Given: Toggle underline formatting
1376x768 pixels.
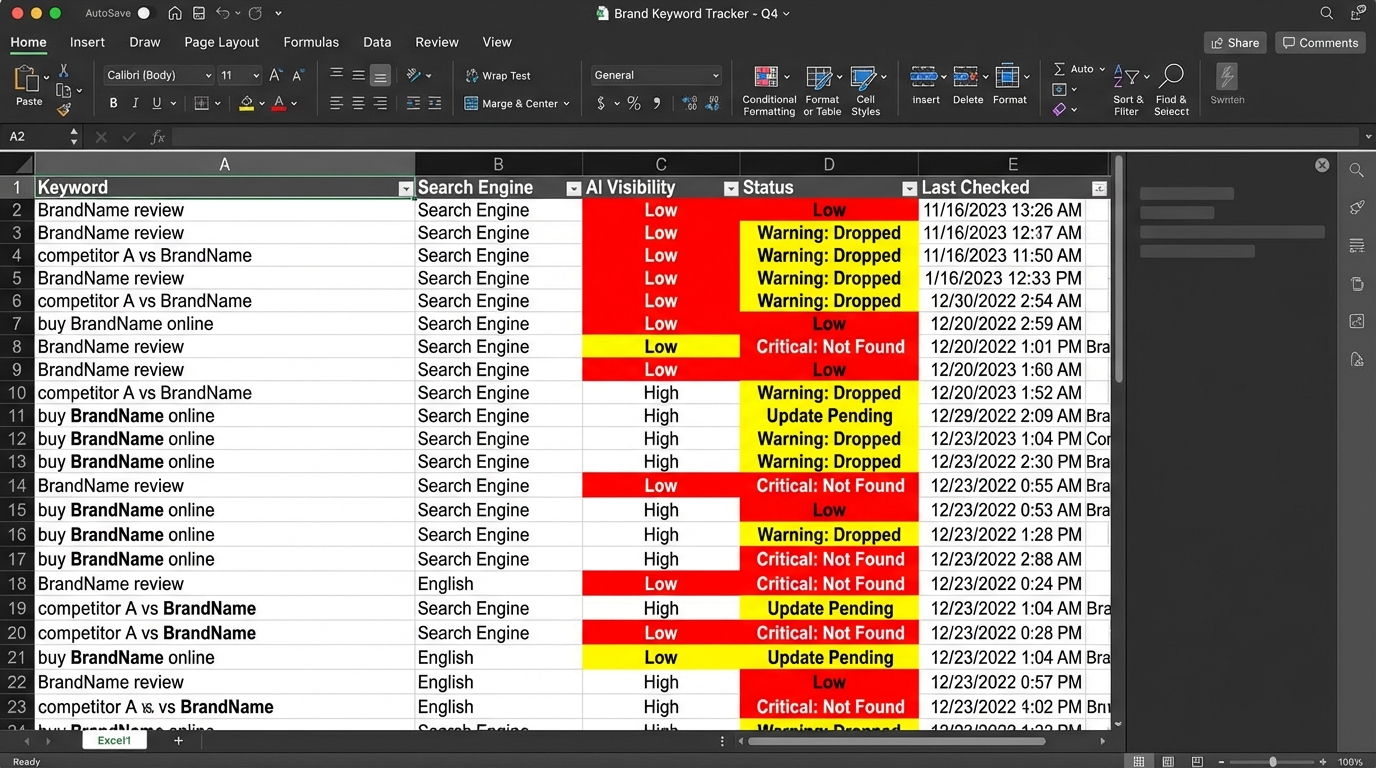Looking at the screenshot, I should click(x=157, y=103).
